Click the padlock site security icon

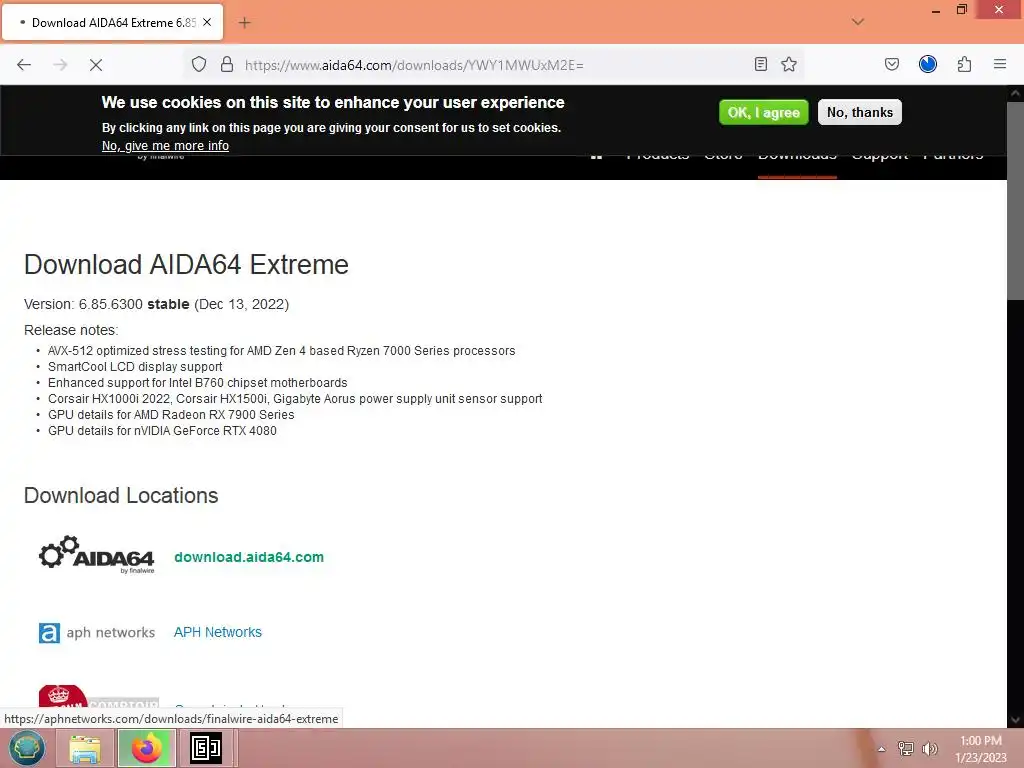(x=227, y=64)
